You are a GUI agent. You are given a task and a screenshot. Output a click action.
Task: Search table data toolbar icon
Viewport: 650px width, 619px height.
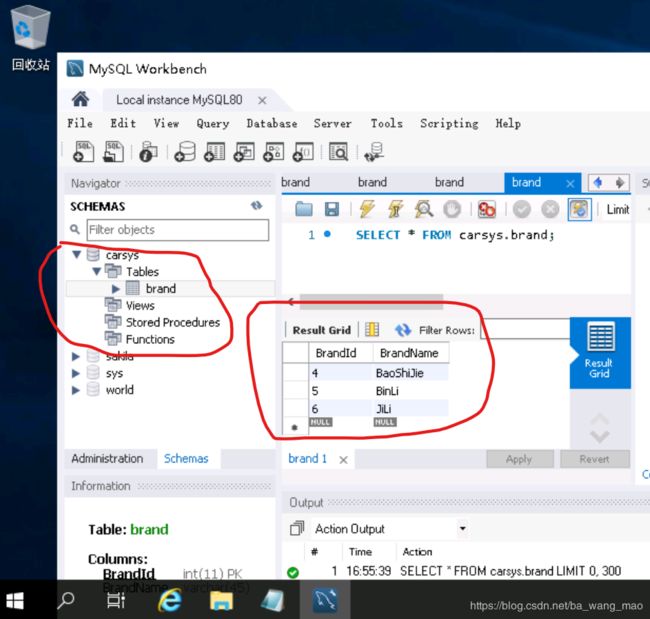point(339,152)
